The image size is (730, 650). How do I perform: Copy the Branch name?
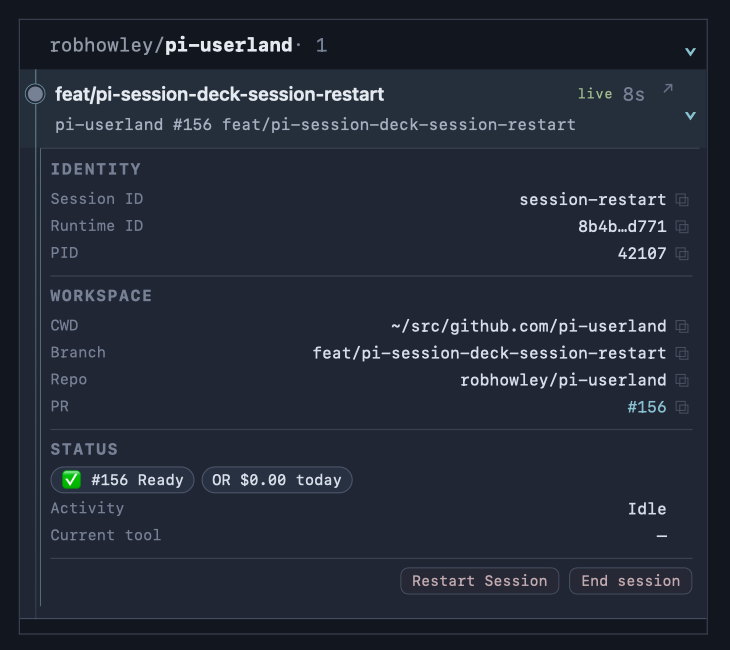click(682, 353)
